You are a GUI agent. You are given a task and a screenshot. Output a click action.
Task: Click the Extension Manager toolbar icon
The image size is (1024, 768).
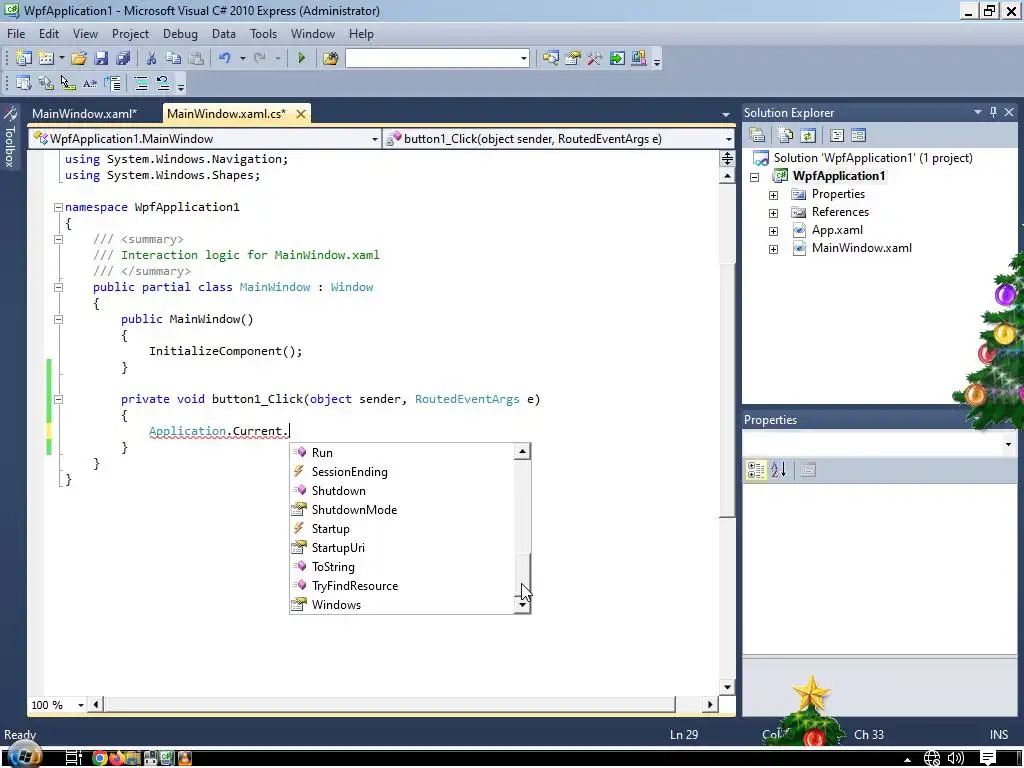tap(639, 58)
